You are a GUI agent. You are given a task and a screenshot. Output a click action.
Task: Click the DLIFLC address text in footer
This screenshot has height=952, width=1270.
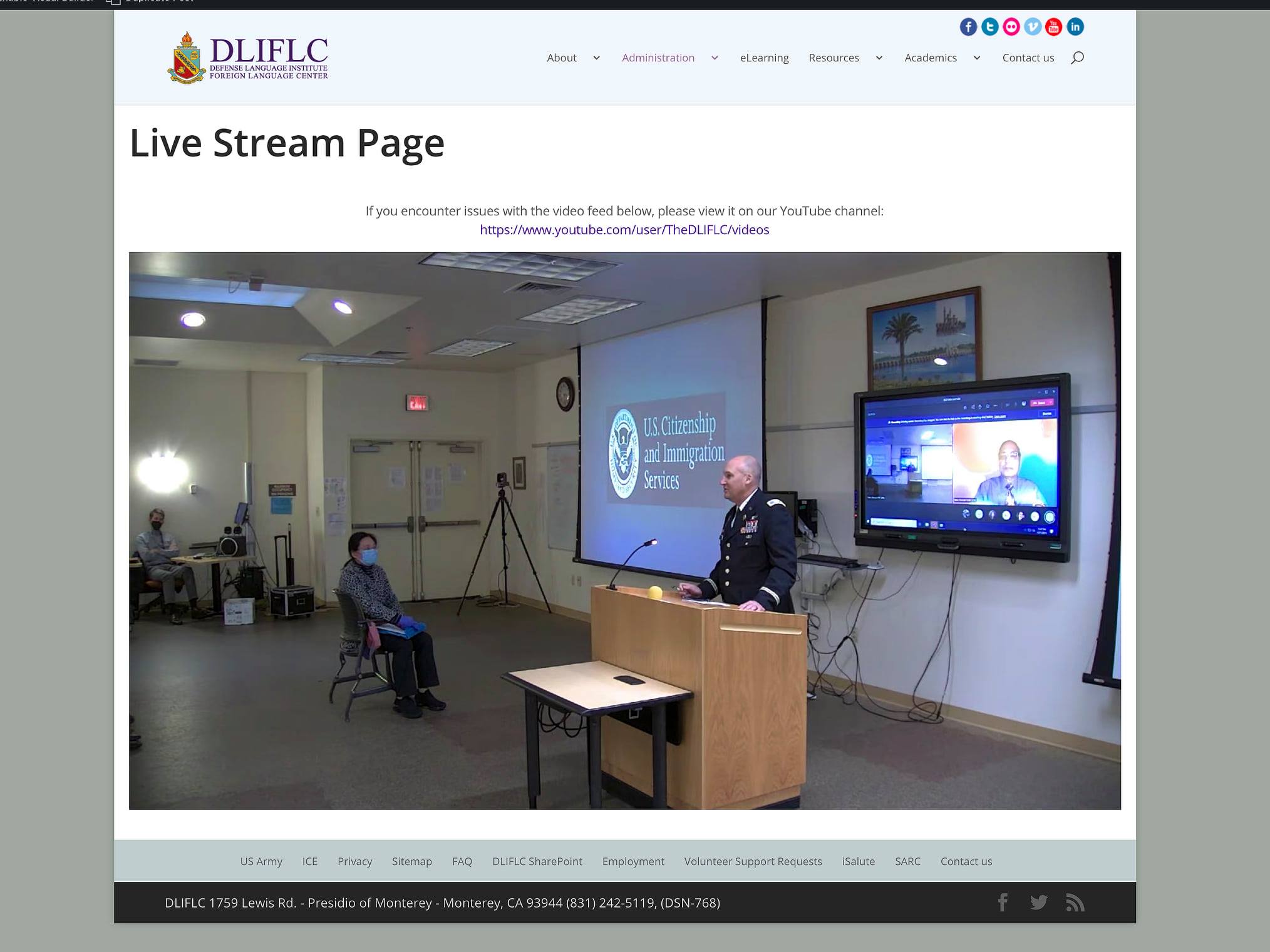pos(442,903)
